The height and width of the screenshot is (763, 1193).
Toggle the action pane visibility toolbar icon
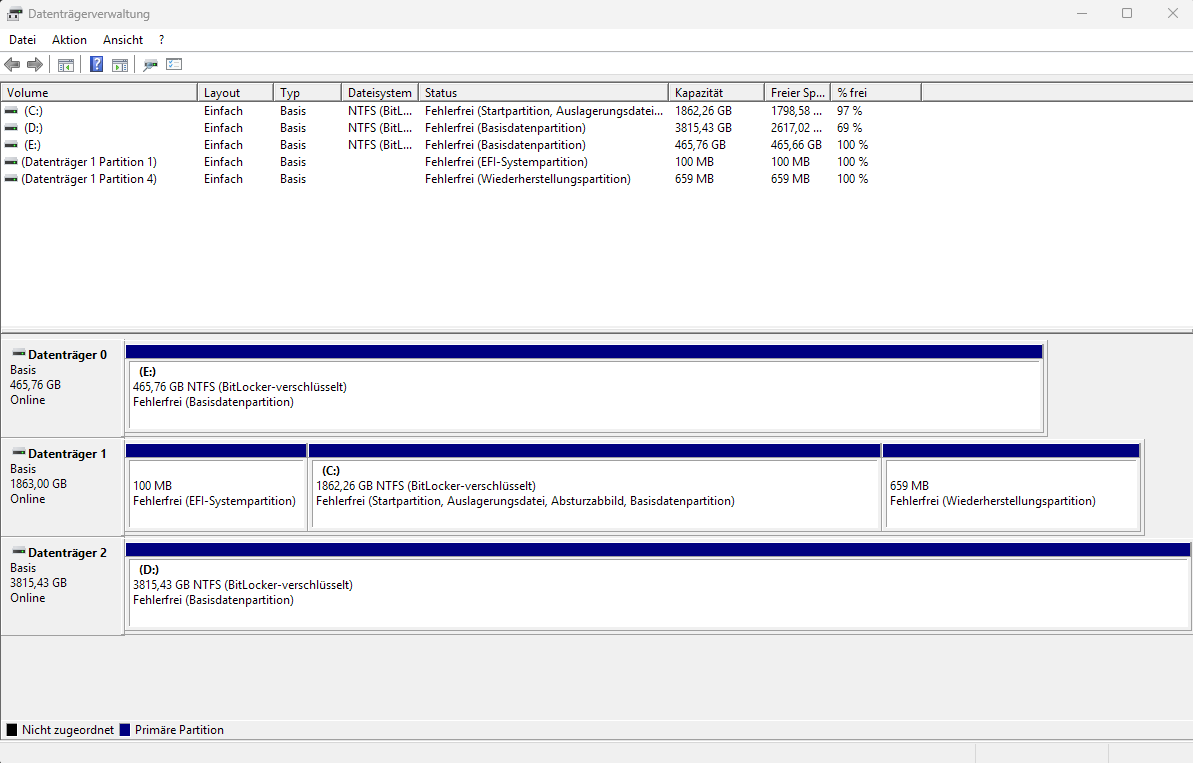(120, 64)
